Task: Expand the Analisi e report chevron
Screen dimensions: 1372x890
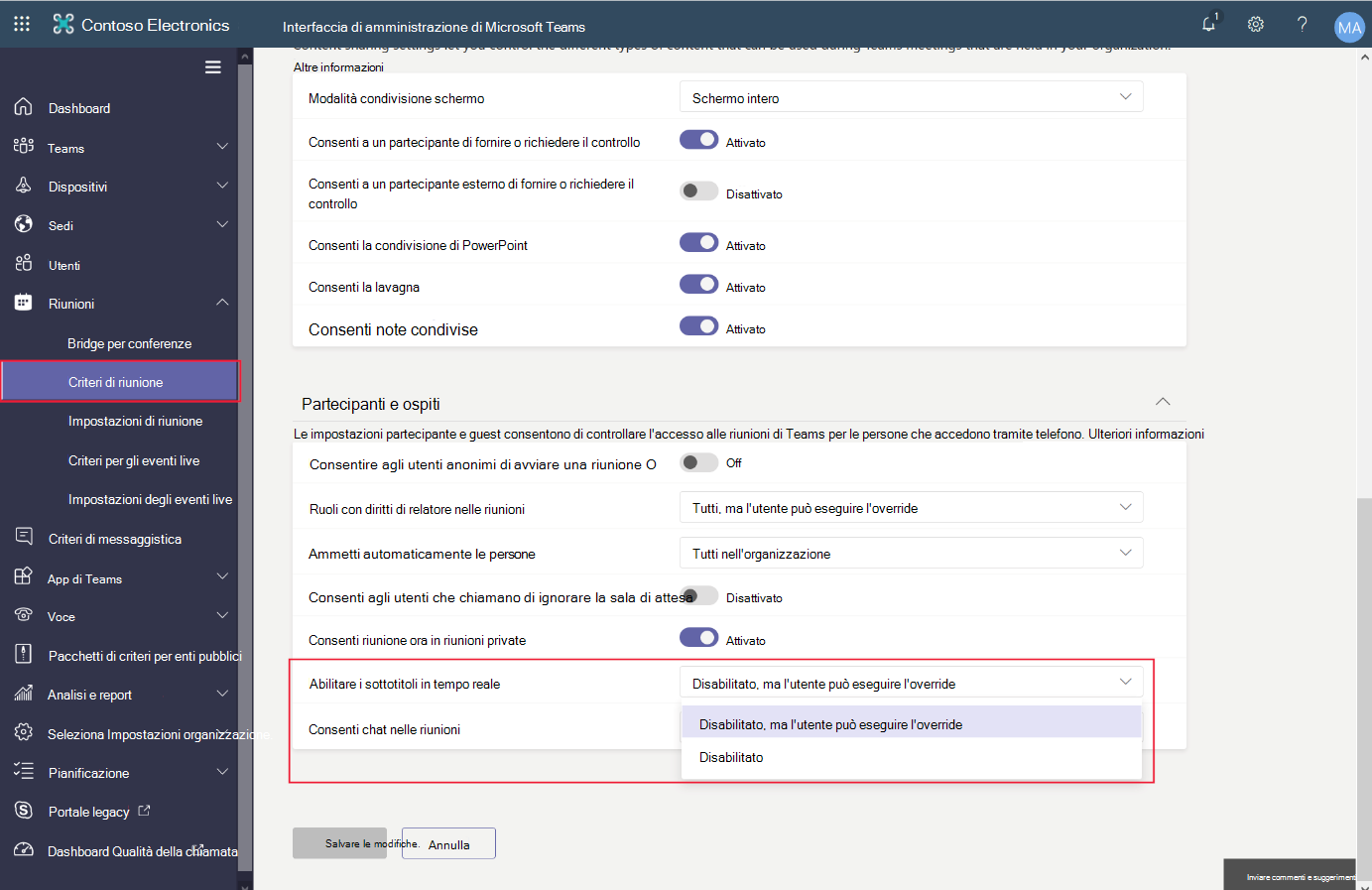Action: point(222,694)
